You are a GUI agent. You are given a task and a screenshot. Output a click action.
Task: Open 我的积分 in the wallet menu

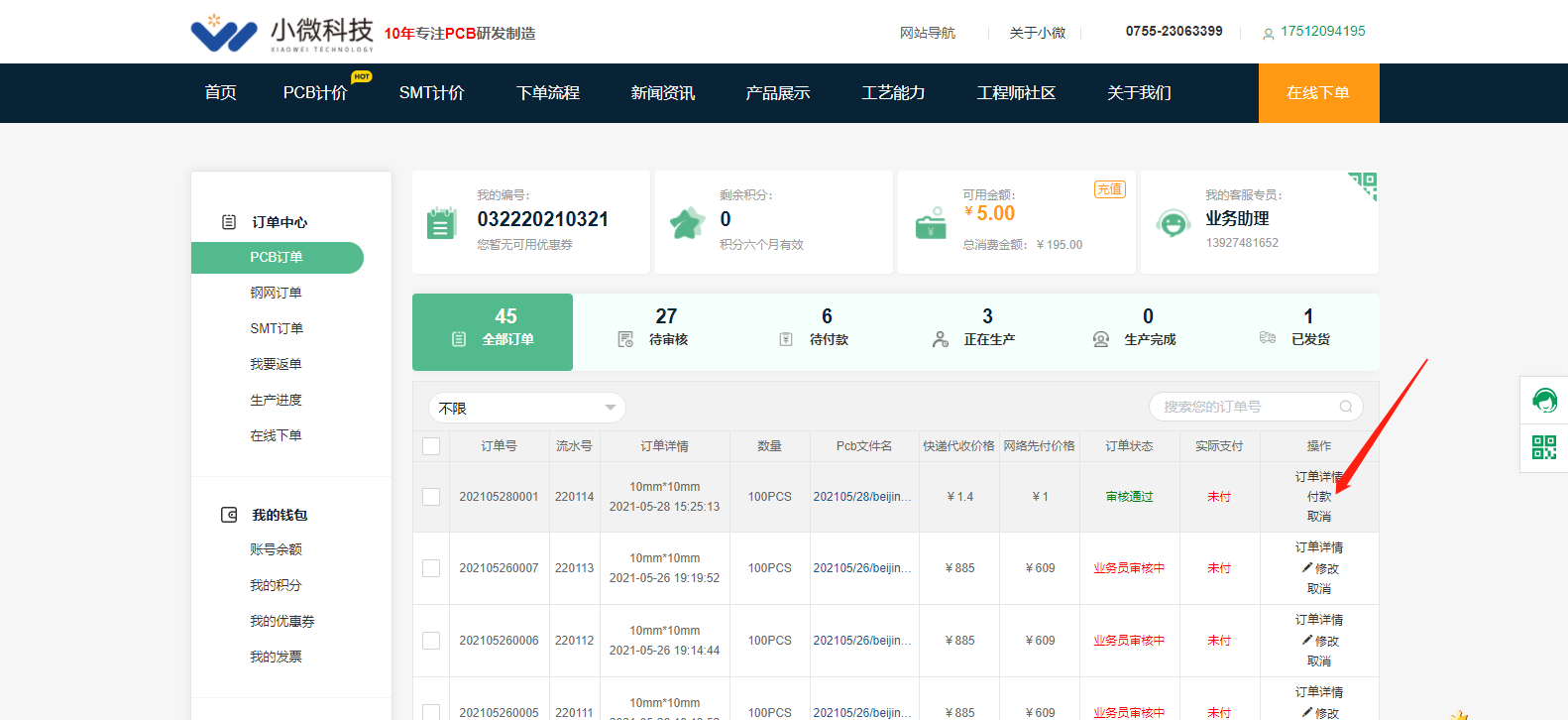[x=276, y=586]
